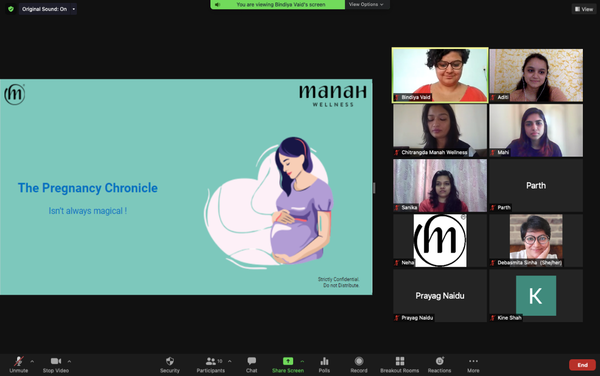Viewport: 600px width, 376px height.
Task: Open video options arrow next to Stop Video
Action: click(x=69, y=361)
